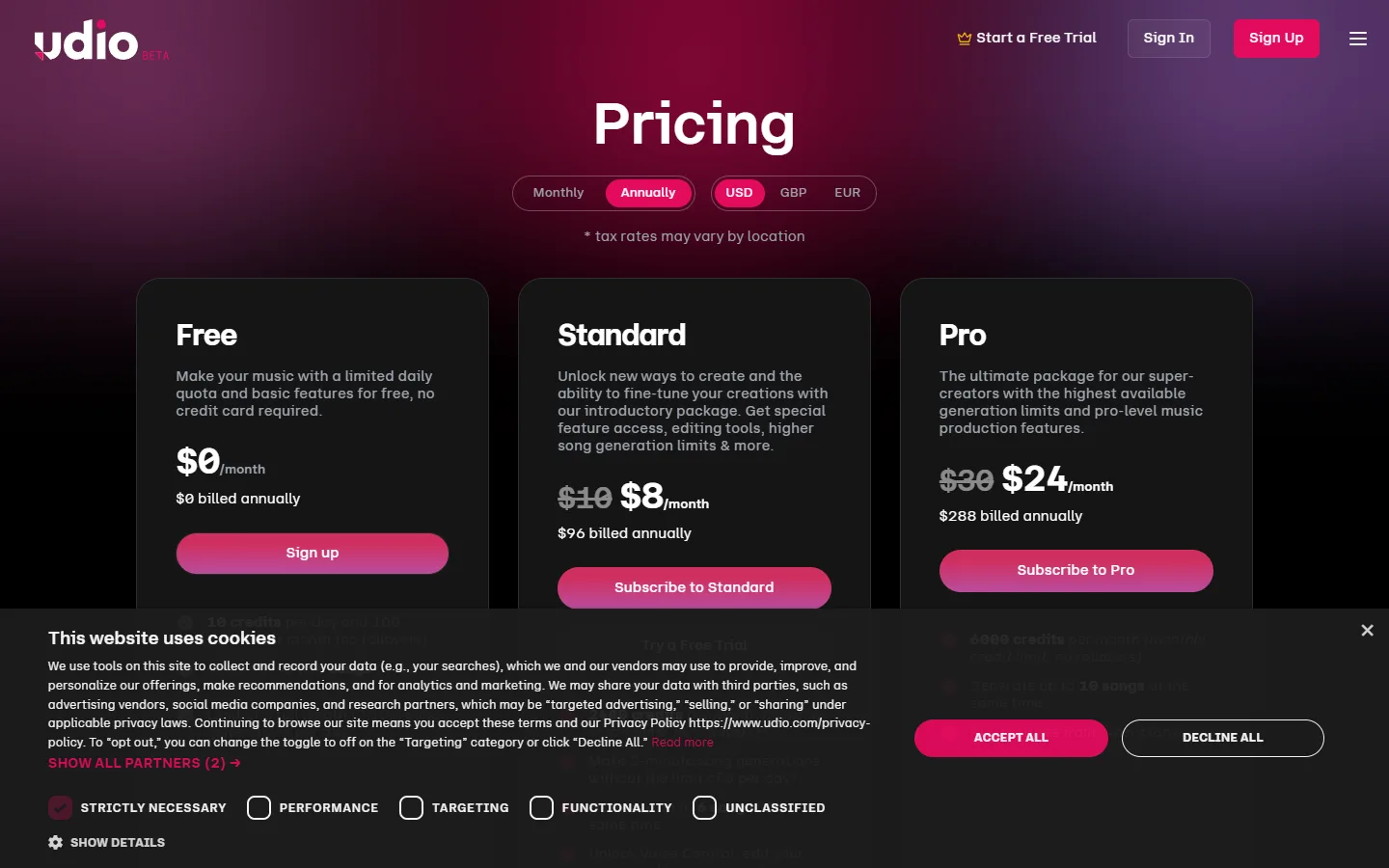
Task: Click the crown icon by Free Trial
Action: click(x=964, y=39)
